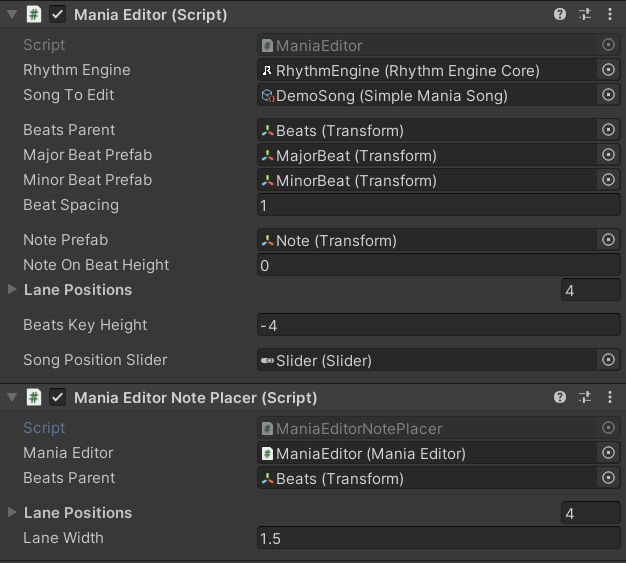This screenshot has height=563, width=626.
Task: Expand Lane Positions in Mania Editor
Action: coord(12,290)
